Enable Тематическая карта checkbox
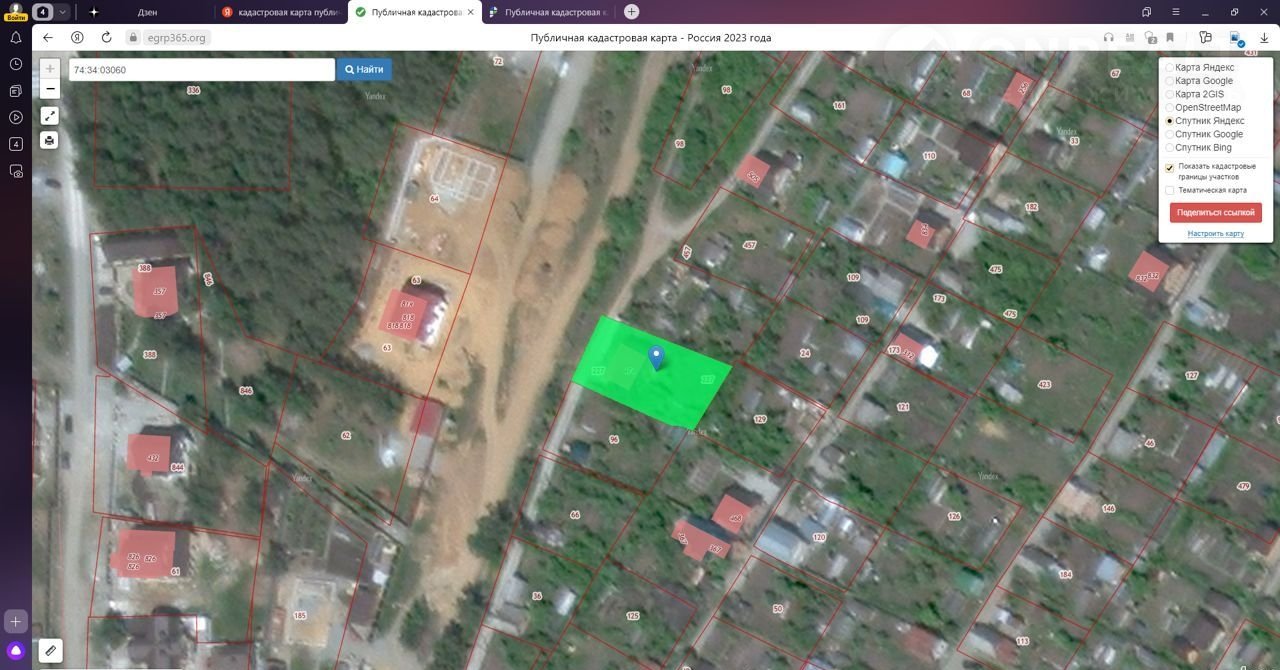This screenshot has height=670, width=1280. pyautogui.click(x=1170, y=190)
